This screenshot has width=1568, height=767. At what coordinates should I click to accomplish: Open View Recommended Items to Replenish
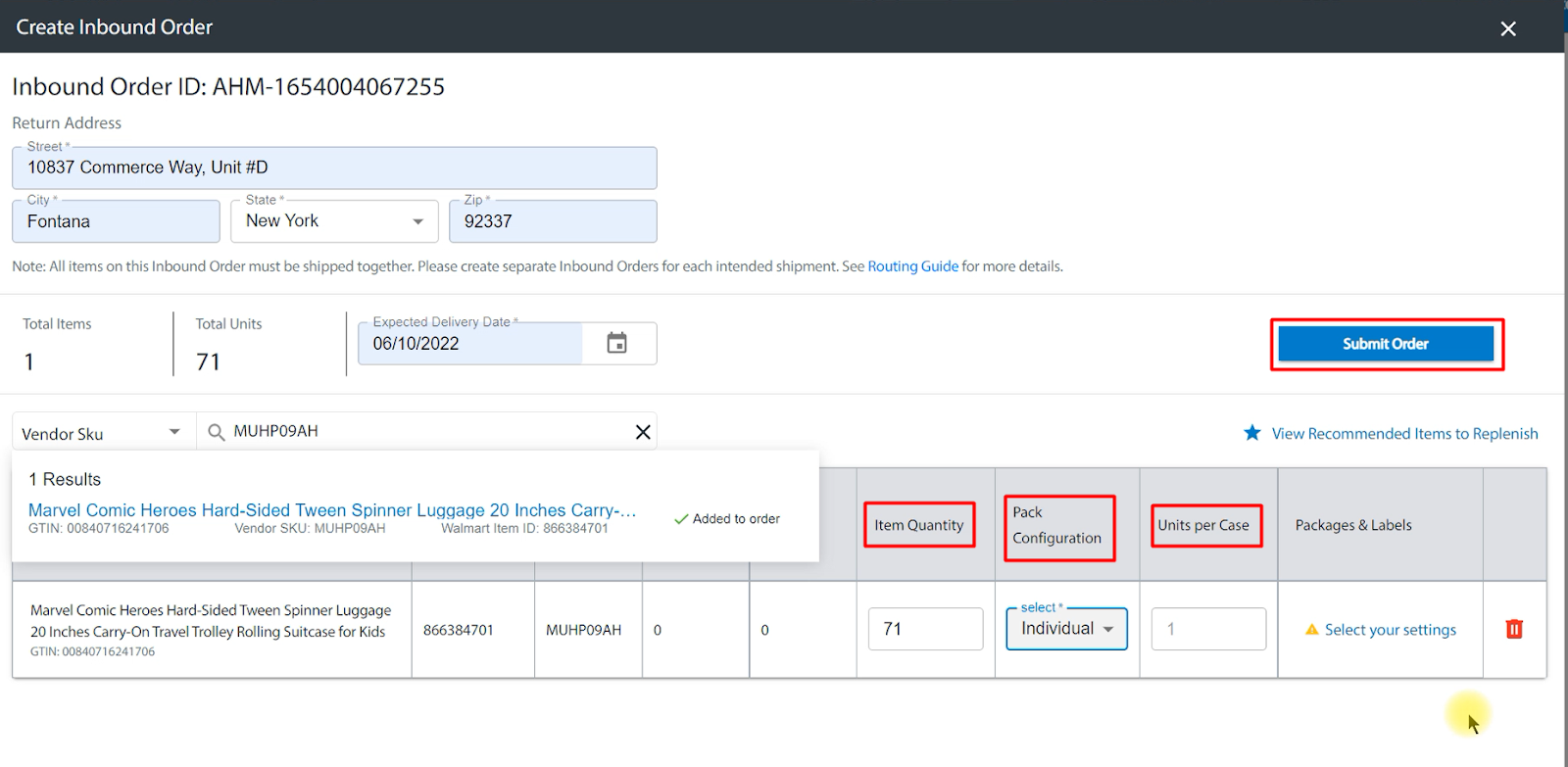[1404, 434]
